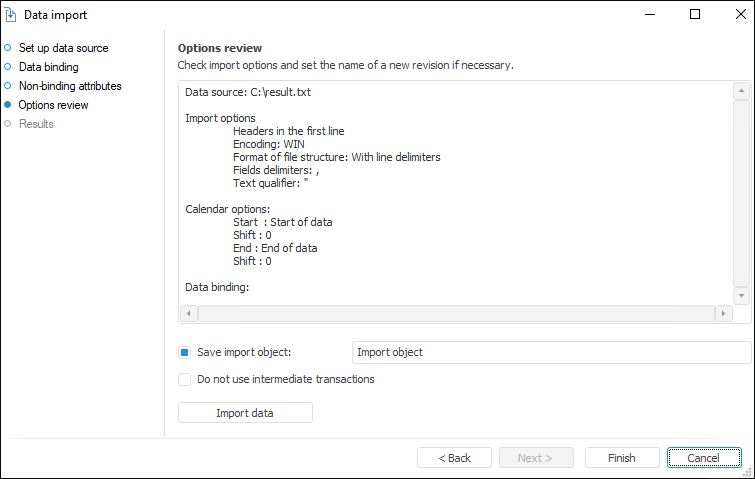Go to the Data binding step
The image size is (755, 479).
(x=48, y=67)
